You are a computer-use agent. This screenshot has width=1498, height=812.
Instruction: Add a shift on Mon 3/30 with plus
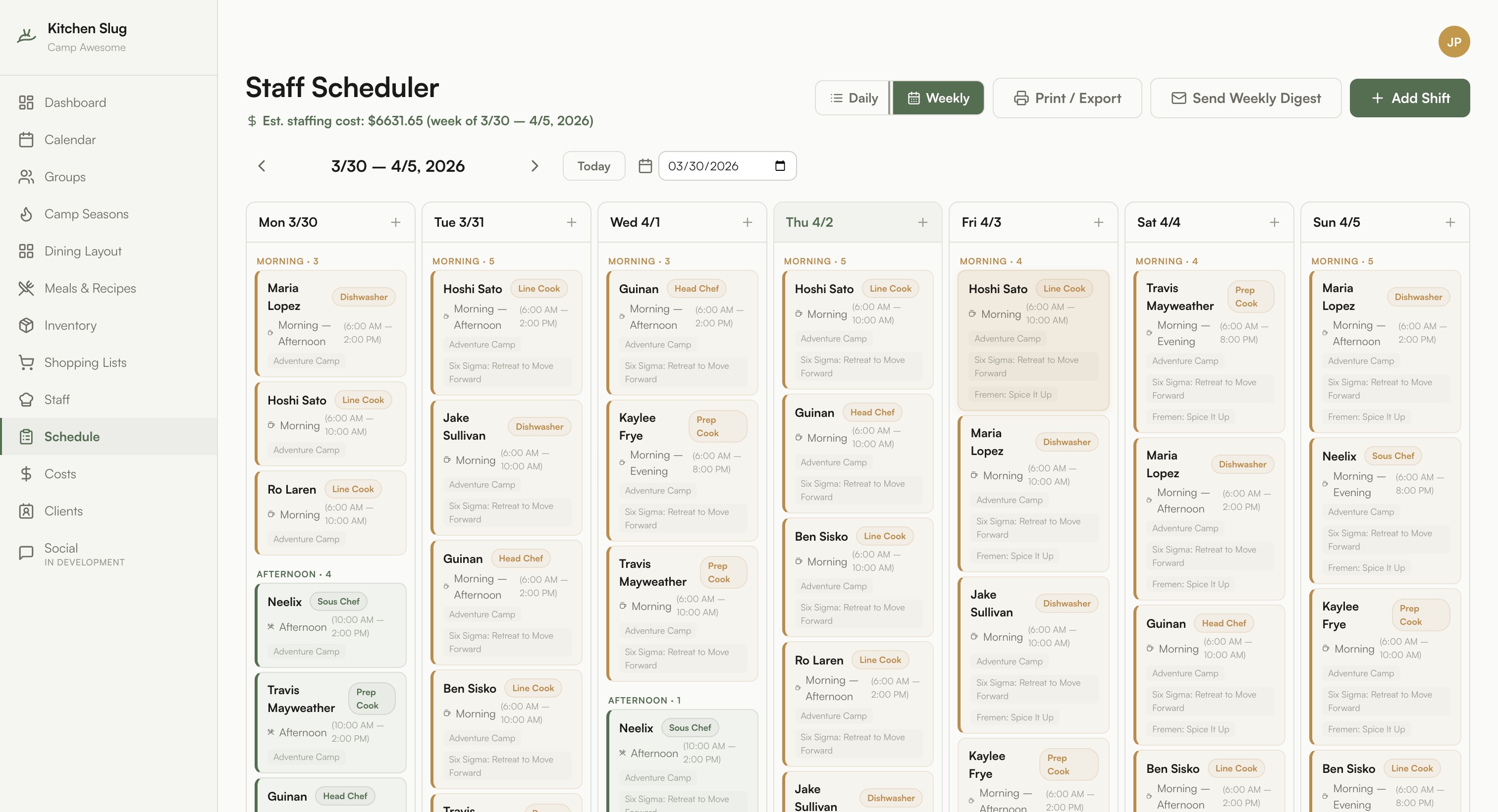[395, 223]
